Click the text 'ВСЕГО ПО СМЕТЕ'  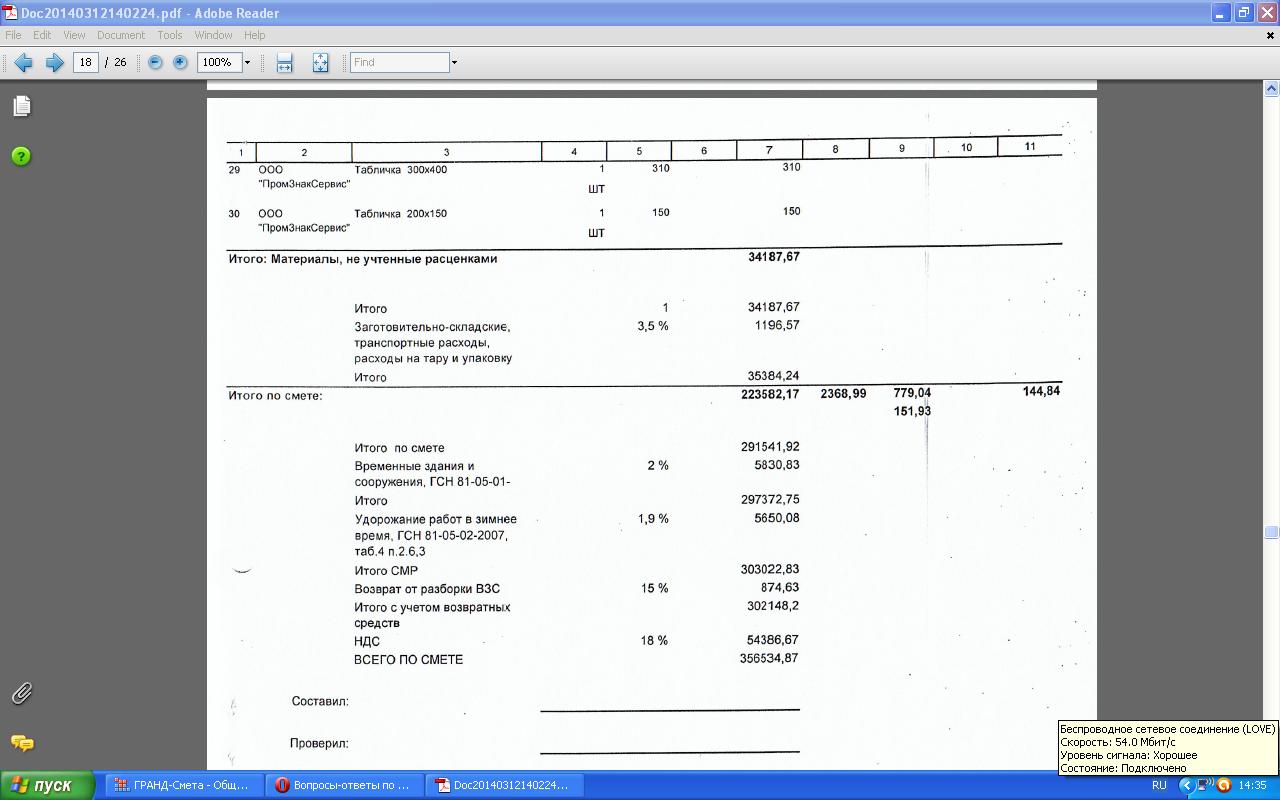tap(409, 660)
